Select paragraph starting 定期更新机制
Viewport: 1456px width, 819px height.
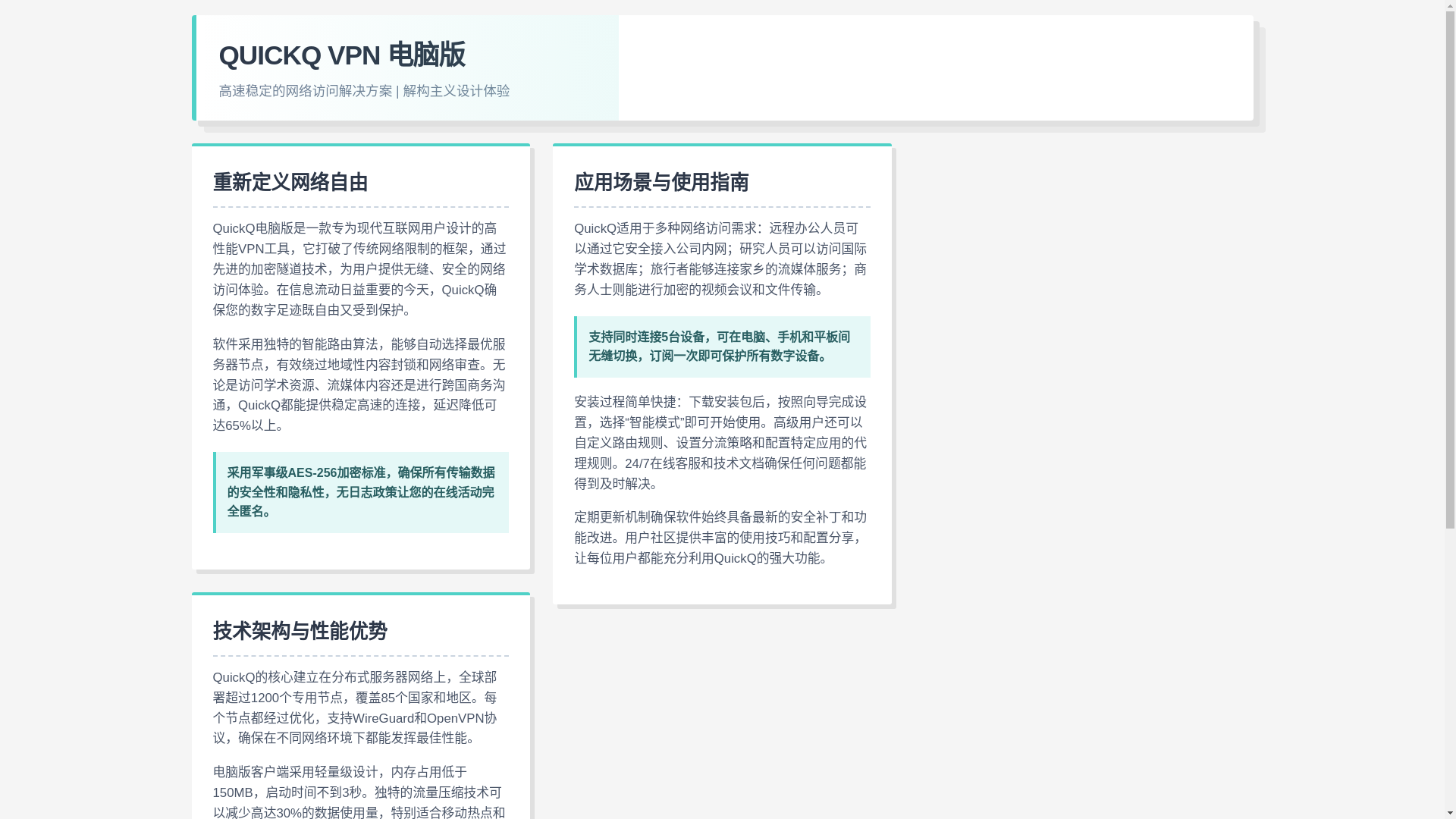[x=721, y=538]
